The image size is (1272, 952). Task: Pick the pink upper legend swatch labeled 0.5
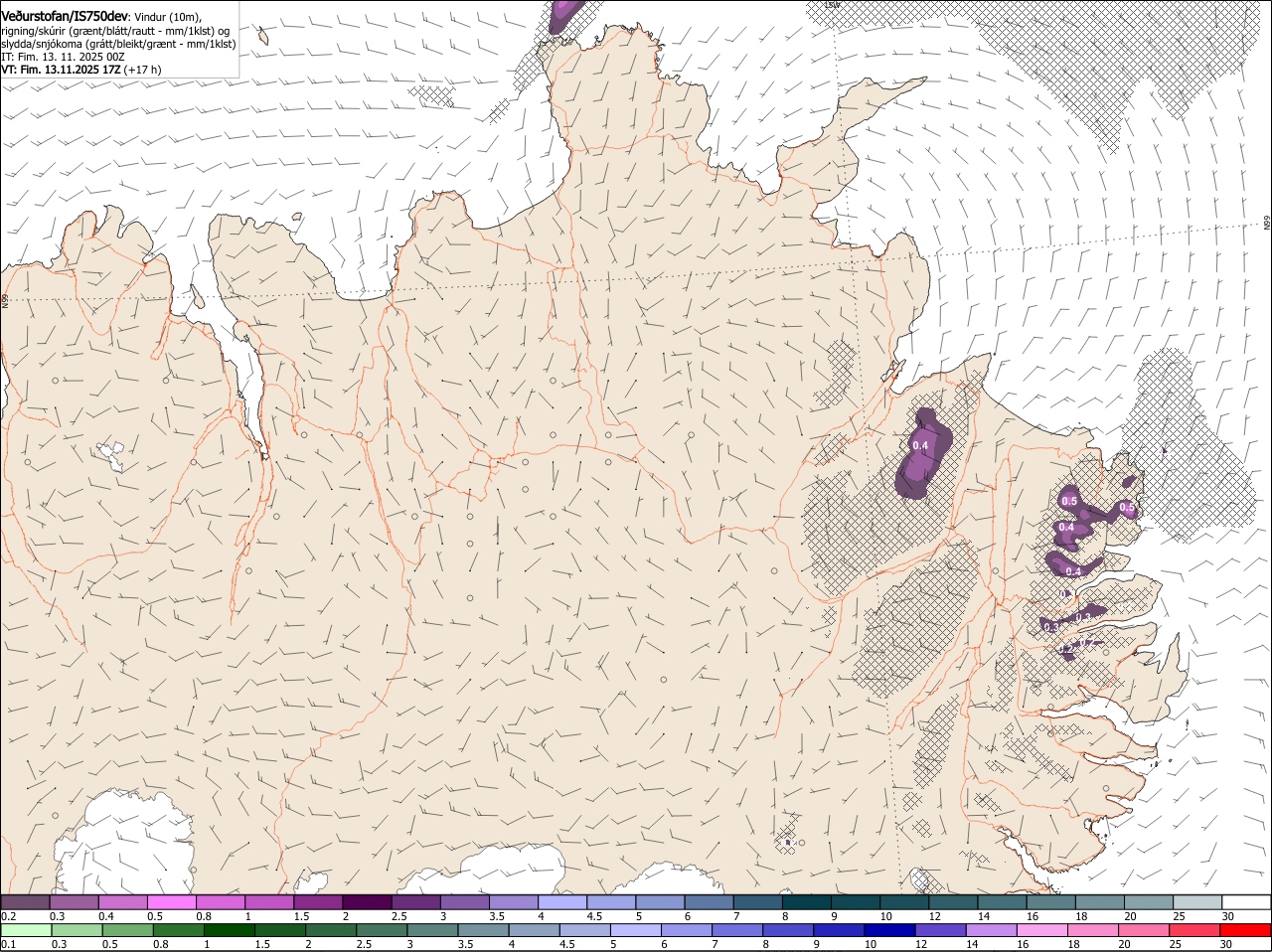click(x=171, y=901)
